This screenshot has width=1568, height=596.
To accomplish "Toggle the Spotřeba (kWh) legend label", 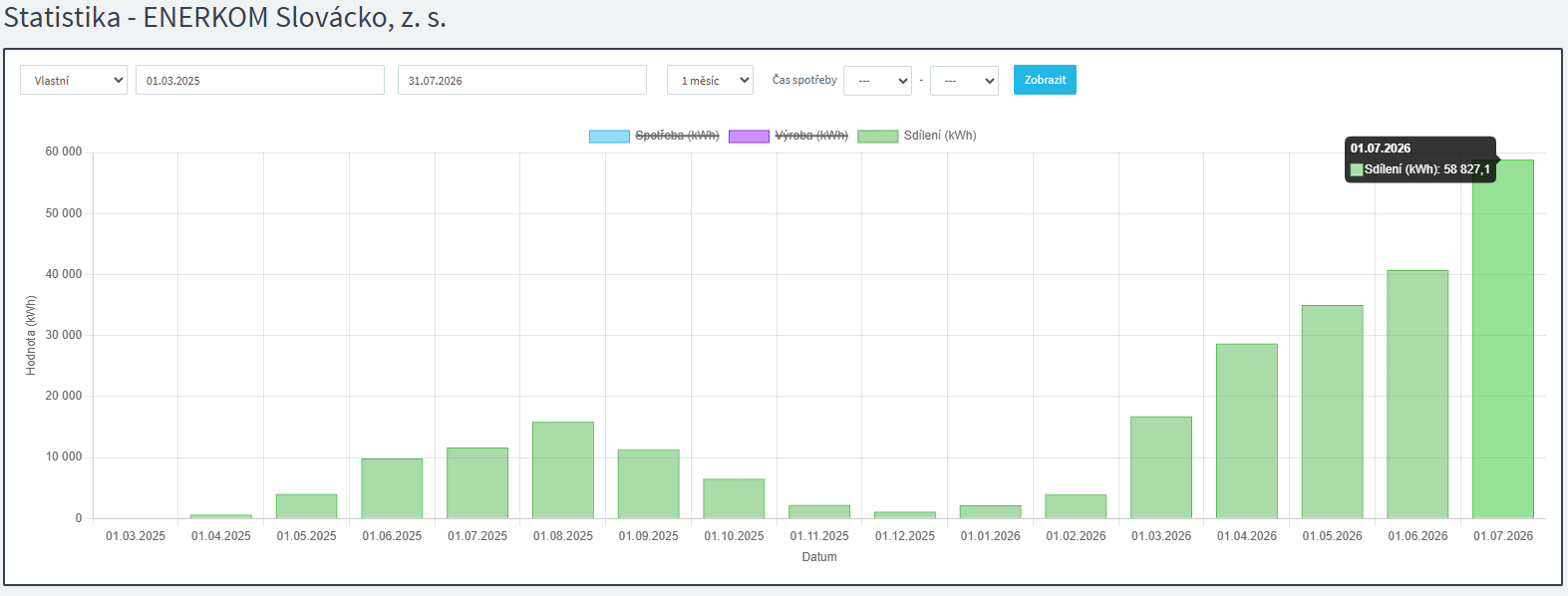I will [677, 136].
